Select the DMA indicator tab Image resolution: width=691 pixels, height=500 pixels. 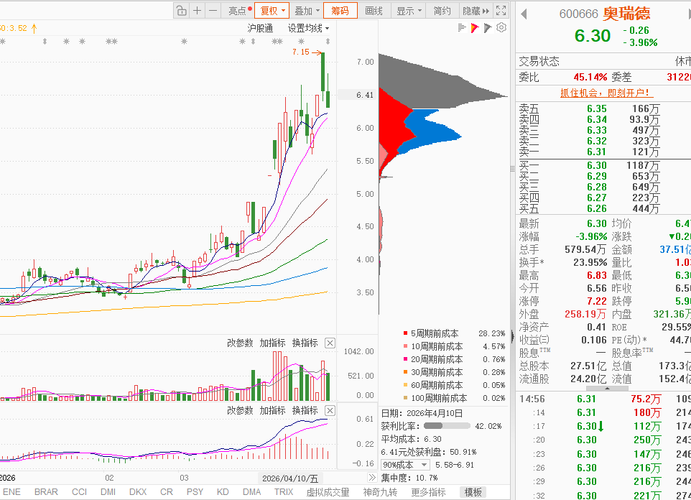tap(252, 492)
